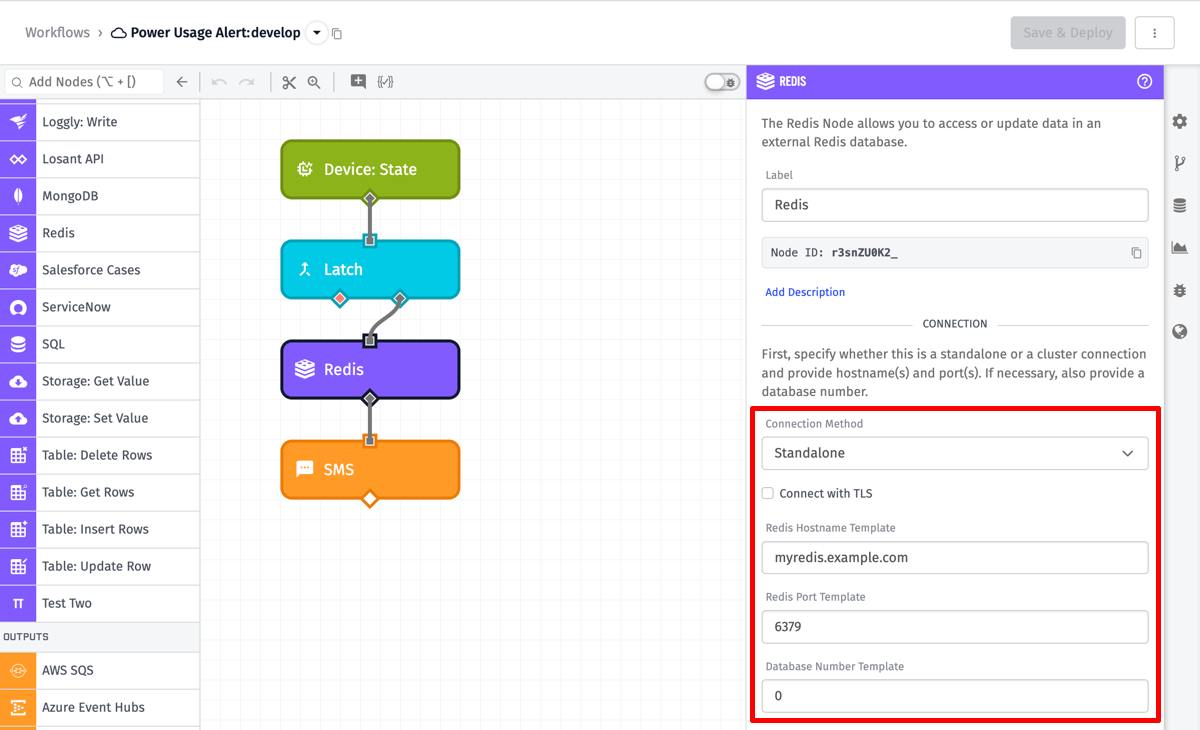Select Salesforce Cases node in palette
Screen dimensions: 1200x730
100,270
